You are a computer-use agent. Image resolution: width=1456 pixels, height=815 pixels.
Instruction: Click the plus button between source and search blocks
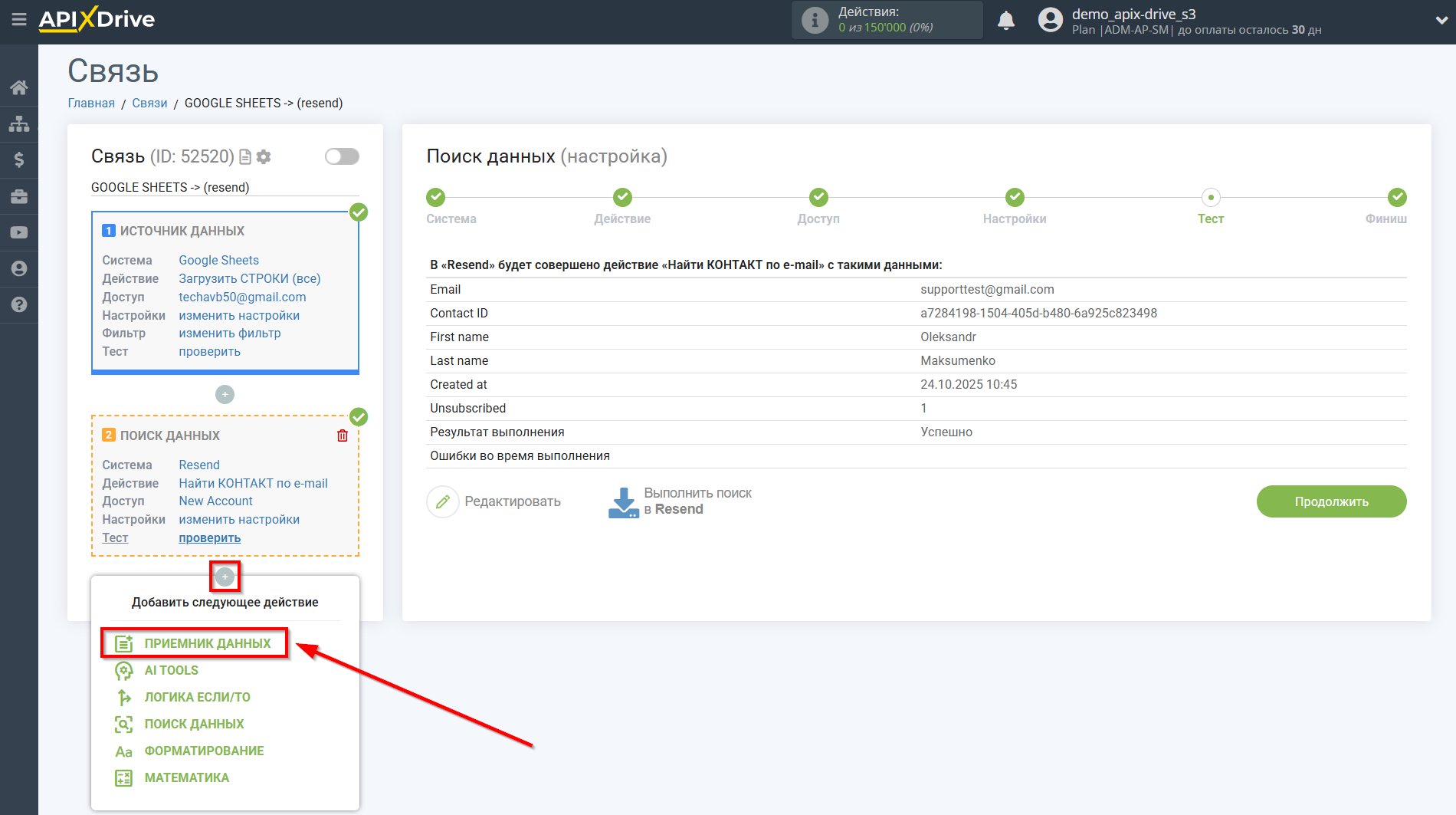225,394
